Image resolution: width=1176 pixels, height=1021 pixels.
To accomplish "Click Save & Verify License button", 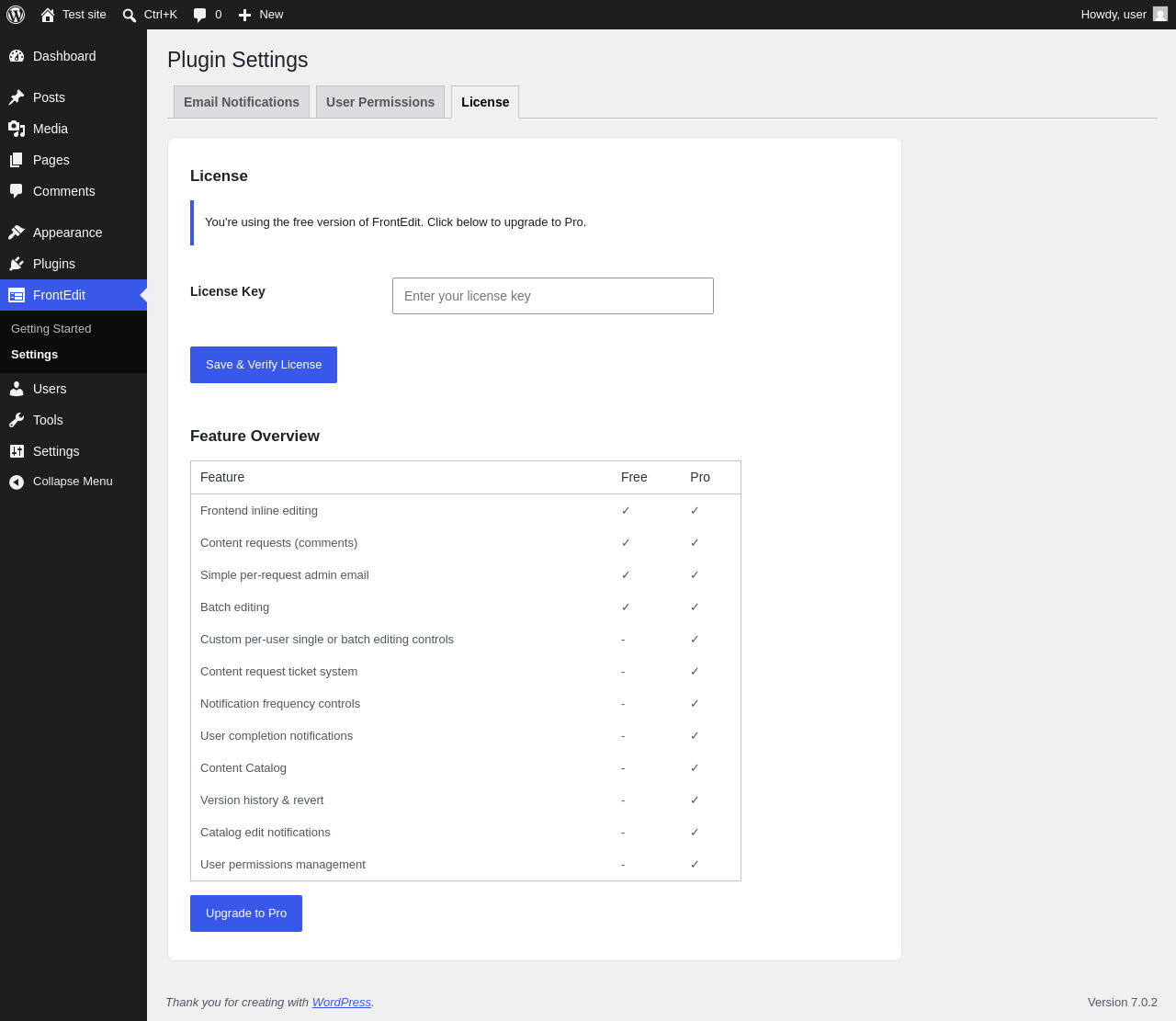I will click(x=264, y=365).
